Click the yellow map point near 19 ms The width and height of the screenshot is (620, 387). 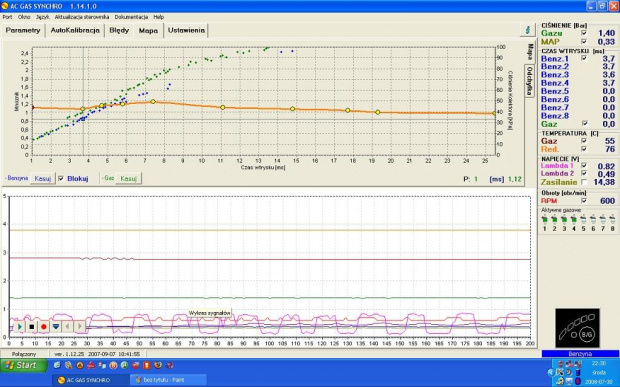[378, 112]
